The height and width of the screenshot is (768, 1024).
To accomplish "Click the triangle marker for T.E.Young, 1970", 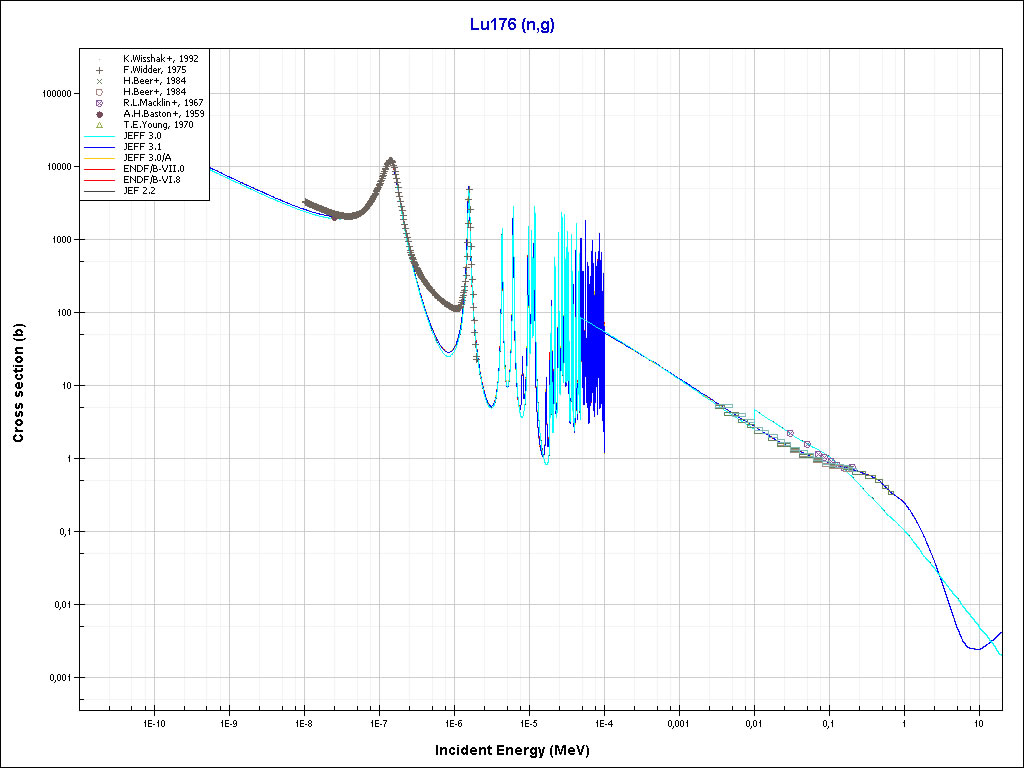I will pyautogui.click(x=100, y=125).
